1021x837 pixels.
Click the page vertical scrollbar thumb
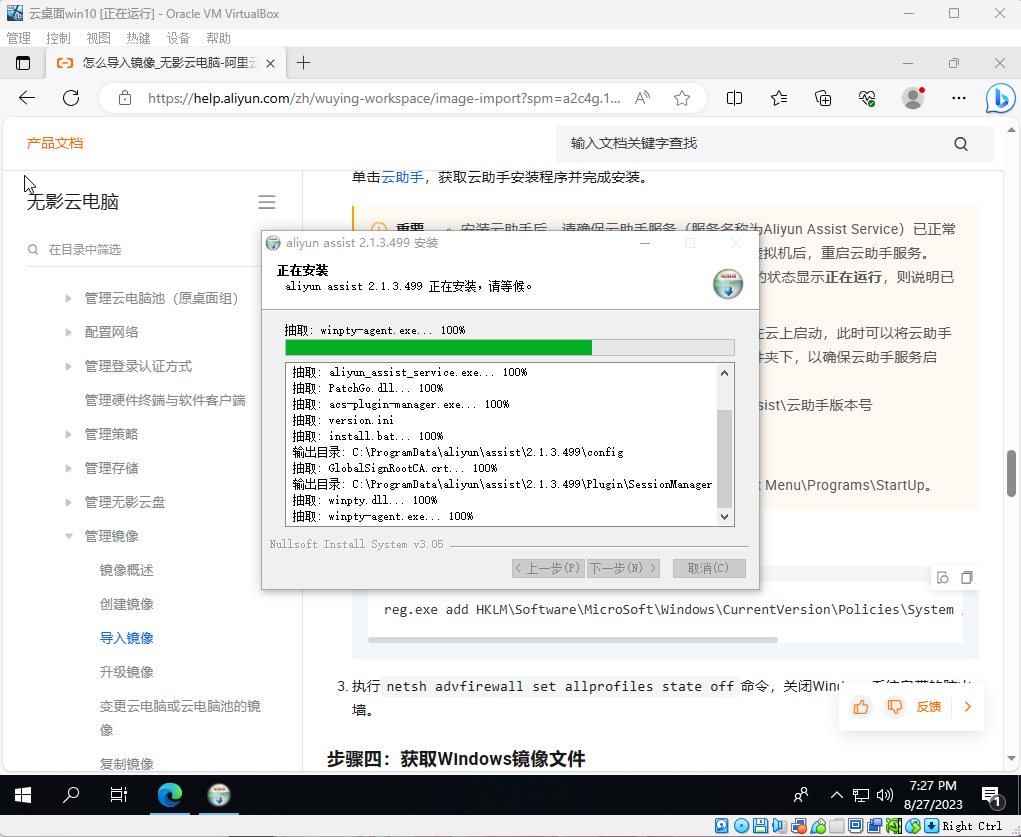tap(1011, 473)
